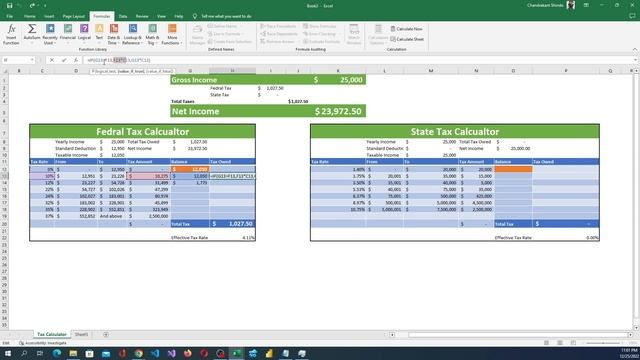Image resolution: width=640 pixels, height=360 pixels.
Task: Open the Help tab
Action: [179, 16]
